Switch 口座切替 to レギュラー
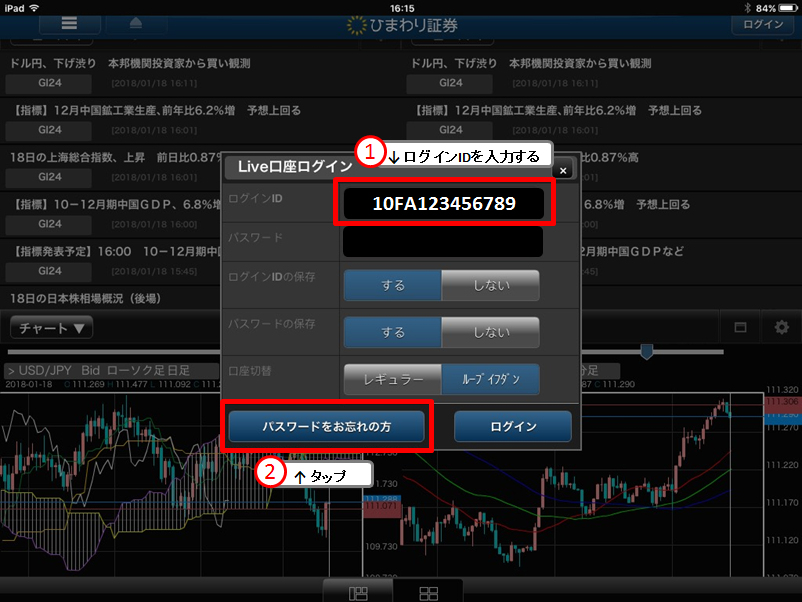Image resolution: width=802 pixels, height=602 pixels. [x=393, y=380]
